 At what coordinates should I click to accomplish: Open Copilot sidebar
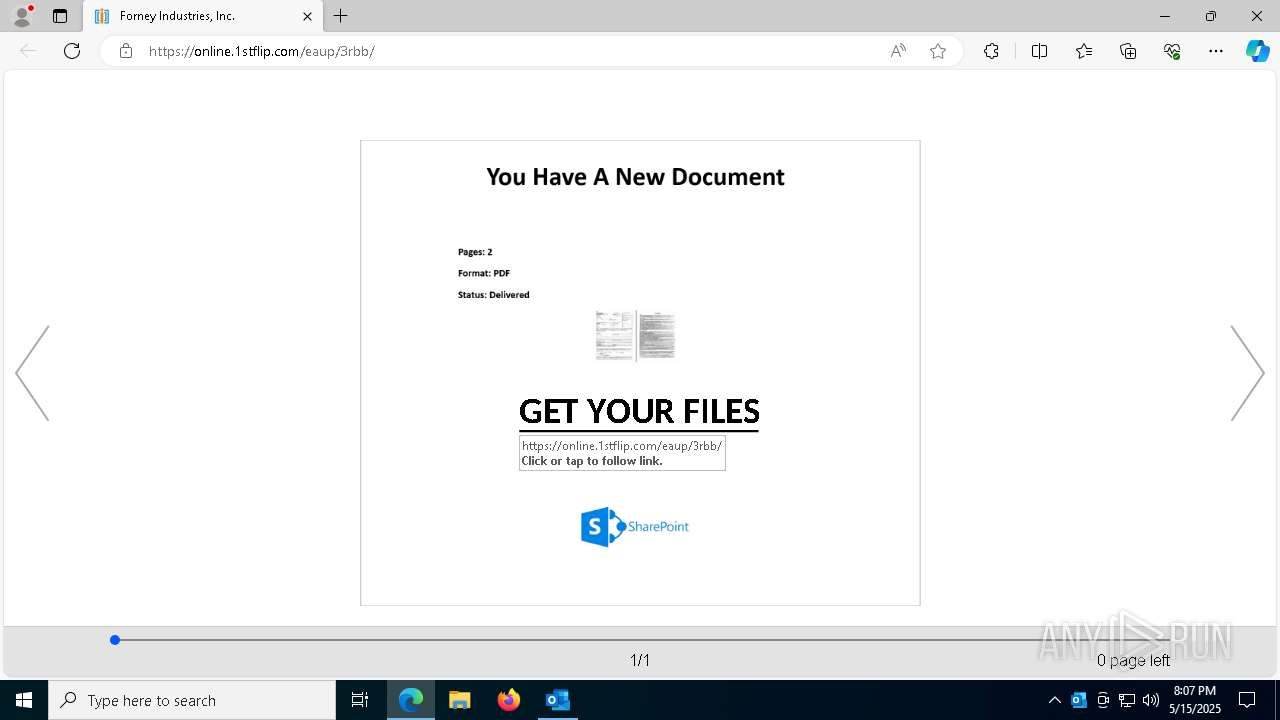coord(1257,51)
